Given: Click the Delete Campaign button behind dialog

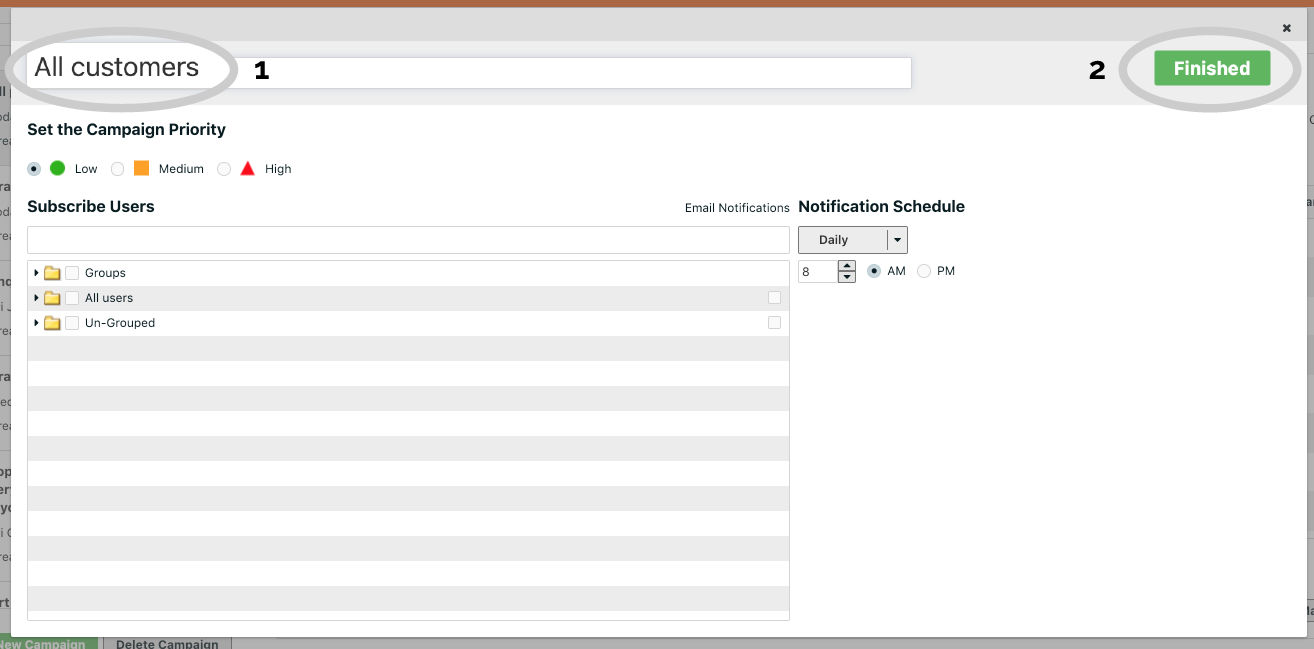Looking at the screenshot, I should (x=167, y=643).
